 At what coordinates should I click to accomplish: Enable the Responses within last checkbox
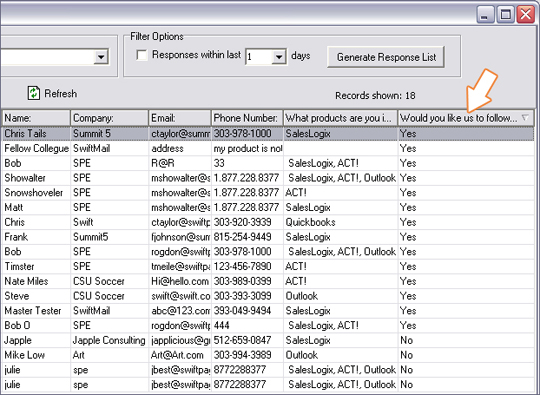coord(142,55)
